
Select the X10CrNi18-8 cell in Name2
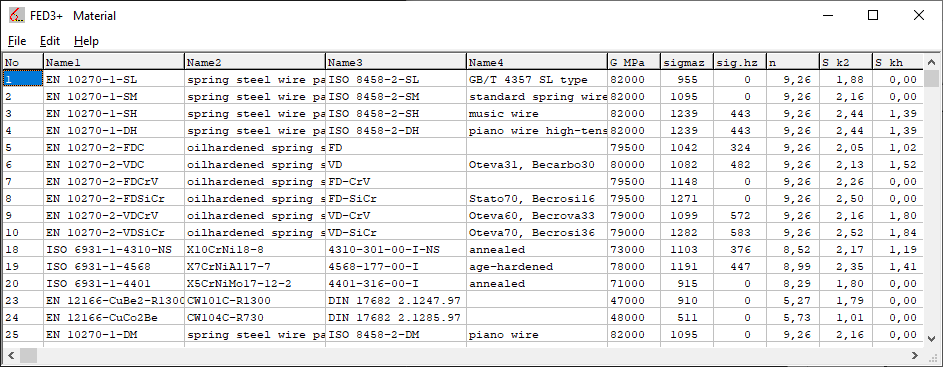pos(255,249)
